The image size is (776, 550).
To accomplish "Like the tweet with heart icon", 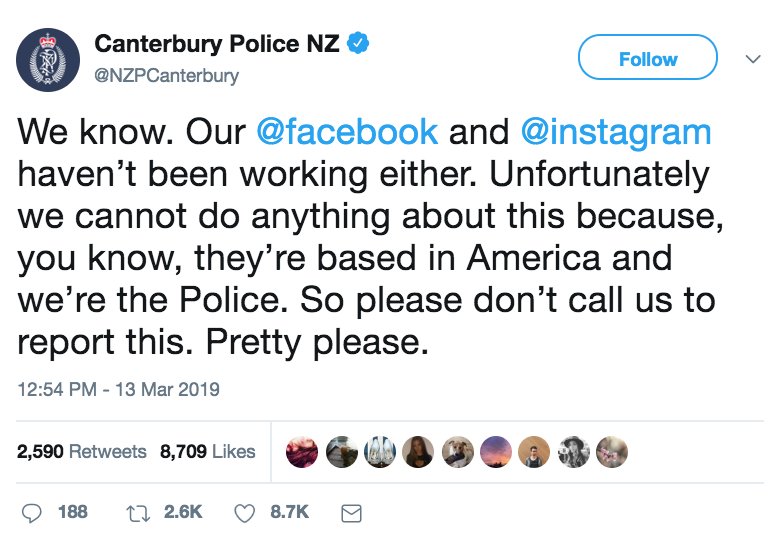I will (245, 512).
